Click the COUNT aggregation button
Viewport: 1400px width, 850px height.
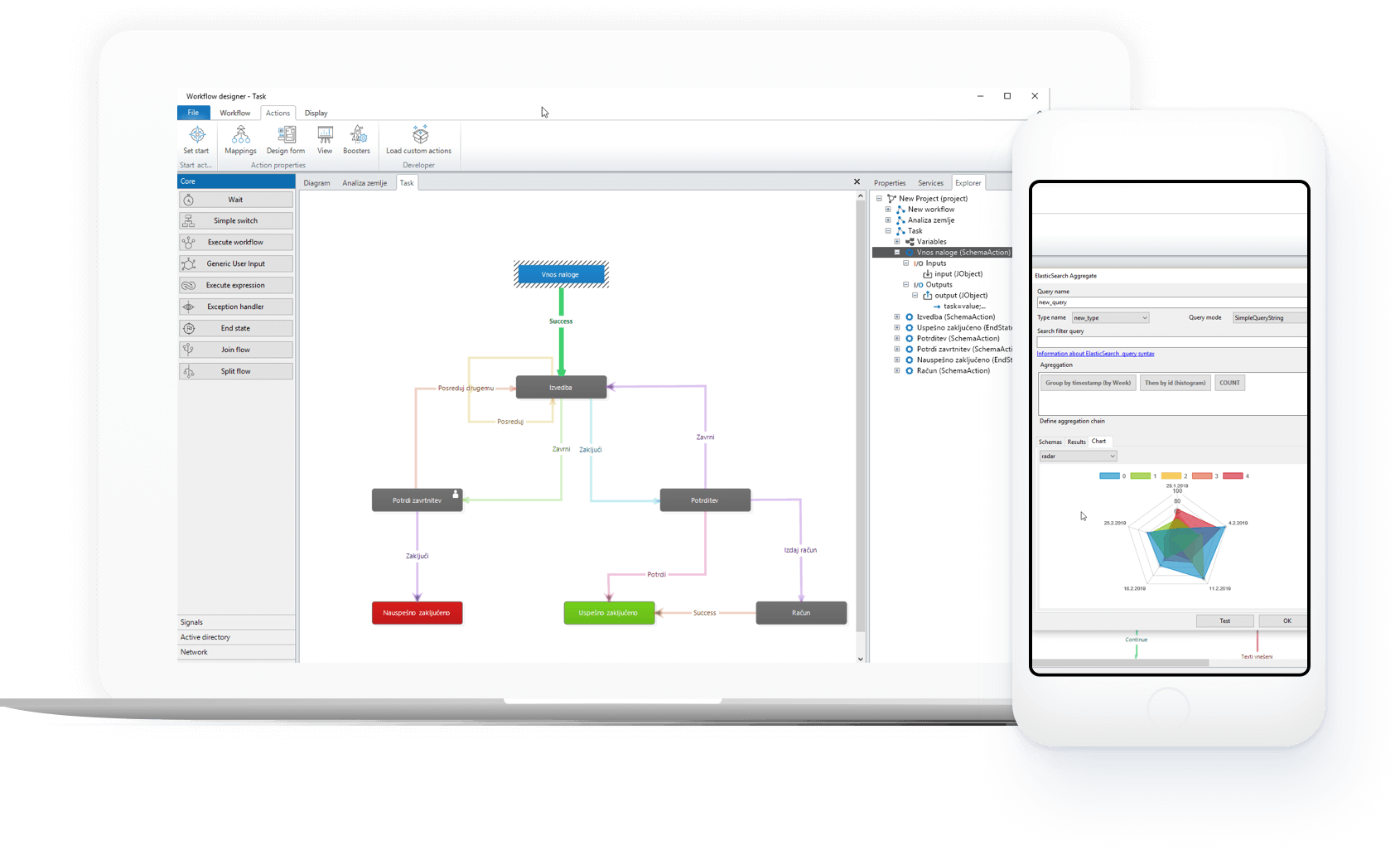point(1230,383)
